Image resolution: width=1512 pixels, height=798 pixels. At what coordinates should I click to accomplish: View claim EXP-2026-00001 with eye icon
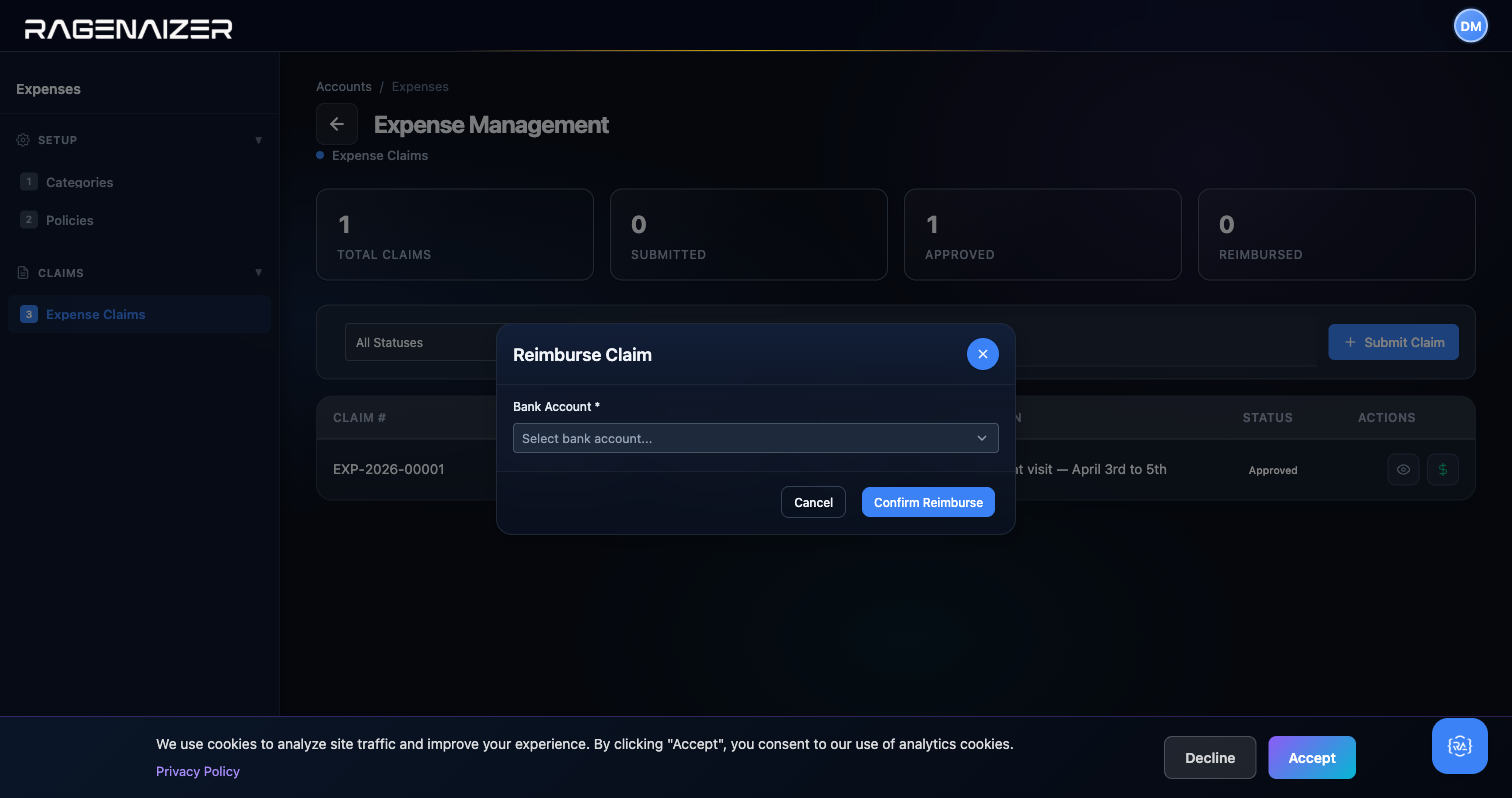pyautogui.click(x=1403, y=469)
